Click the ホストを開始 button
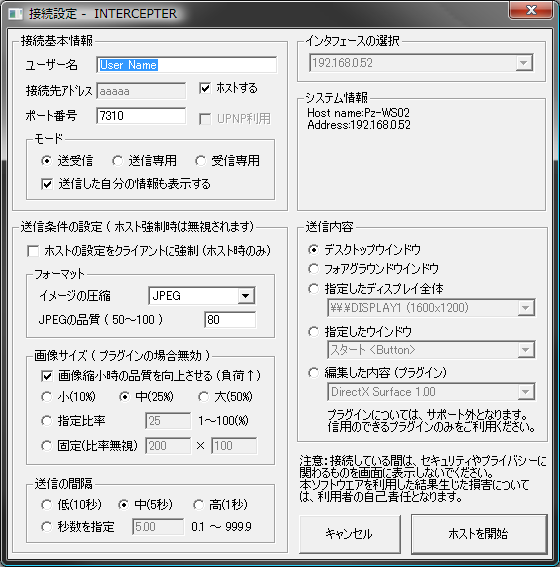The image size is (560, 567). coord(479,534)
